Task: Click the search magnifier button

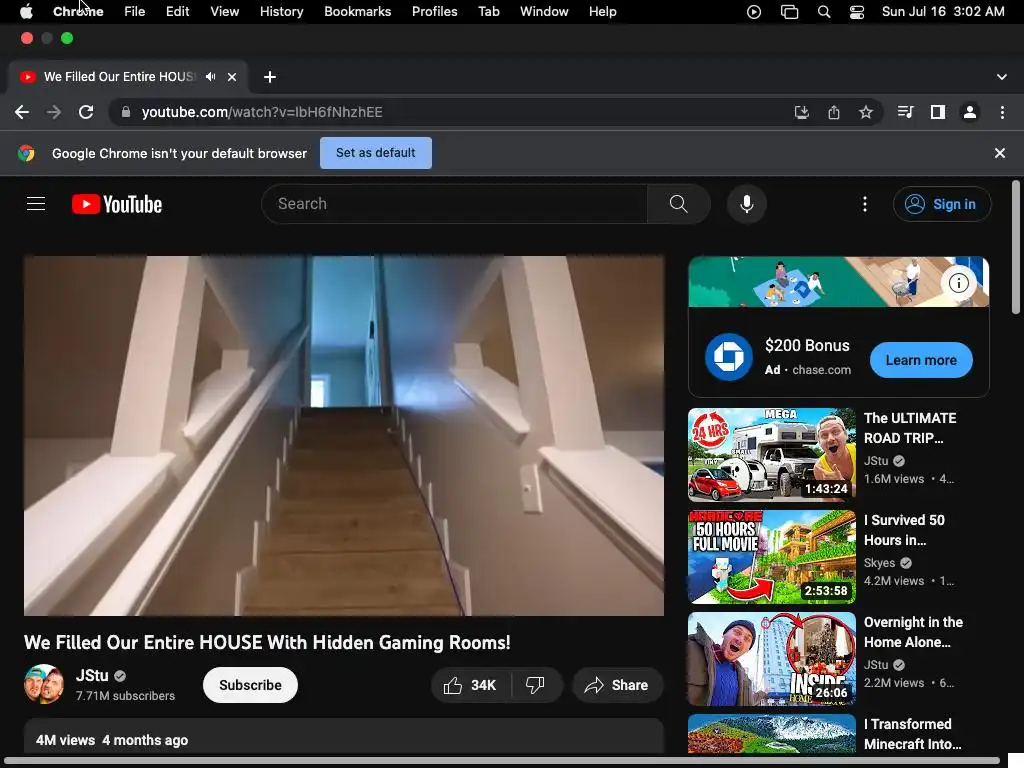Action: [x=679, y=204]
